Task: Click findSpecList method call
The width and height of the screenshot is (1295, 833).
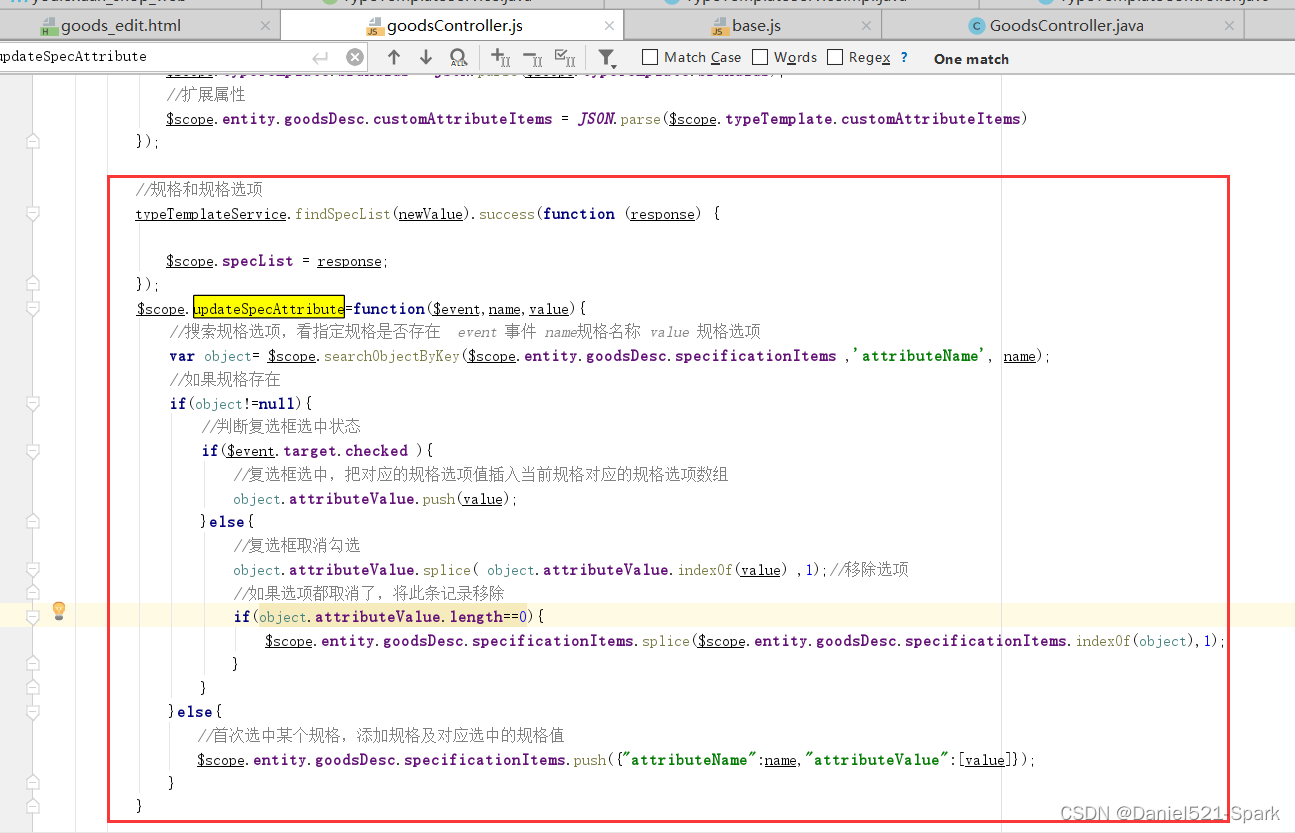Action: tap(343, 214)
